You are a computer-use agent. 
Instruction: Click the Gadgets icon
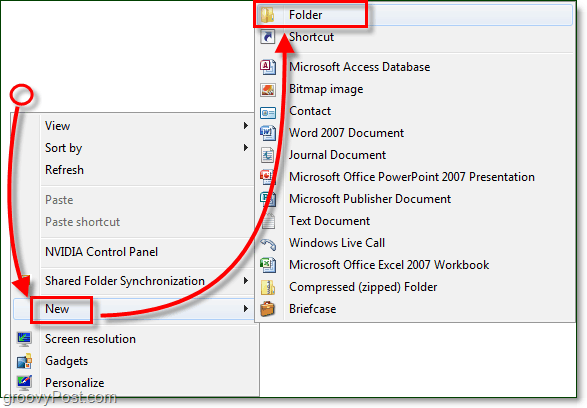(x=24, y=361)
